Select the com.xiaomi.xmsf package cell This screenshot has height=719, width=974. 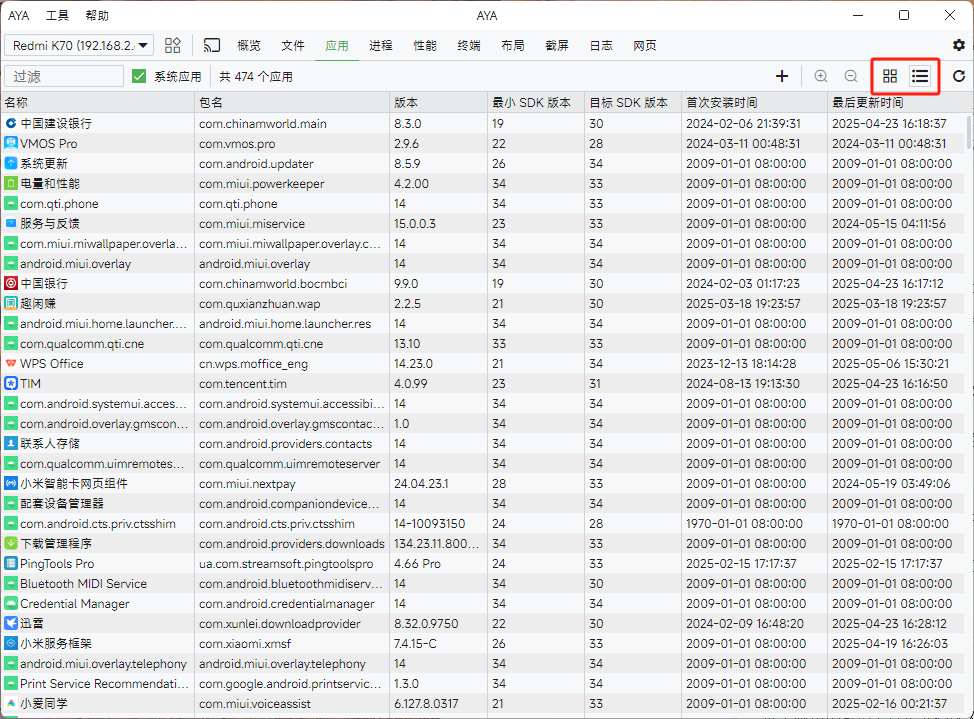tap(292, 643)
